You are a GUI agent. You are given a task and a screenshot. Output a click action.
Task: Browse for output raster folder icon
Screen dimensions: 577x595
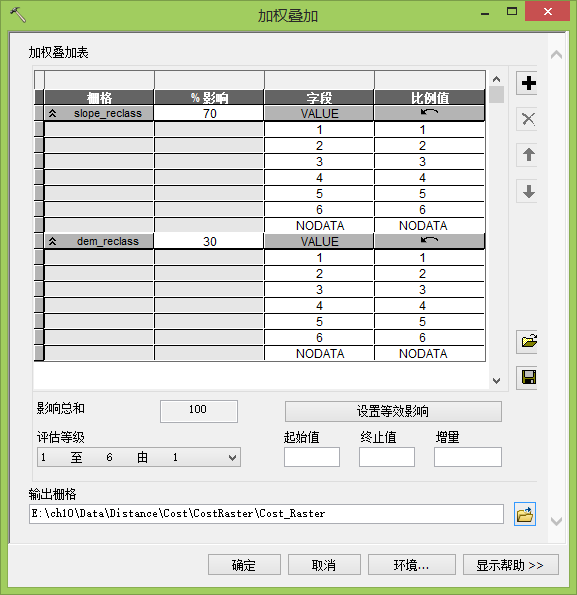click(x=525, y=514)
